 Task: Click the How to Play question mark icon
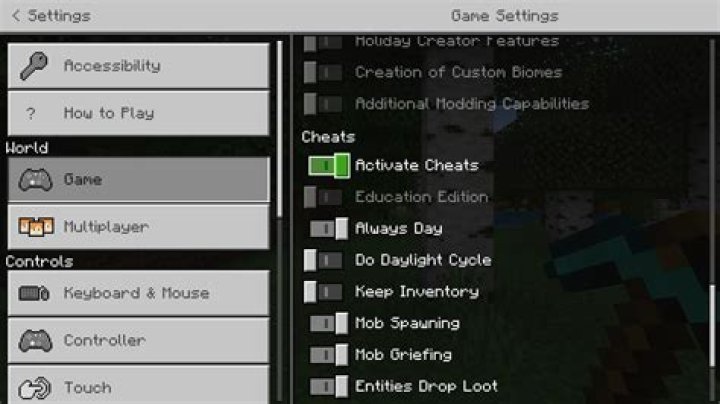pos(31,113)
